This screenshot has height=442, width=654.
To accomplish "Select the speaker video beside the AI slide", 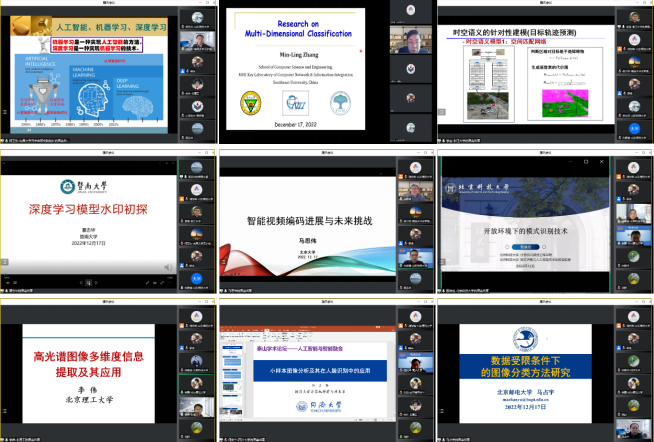I will point(197,43).
